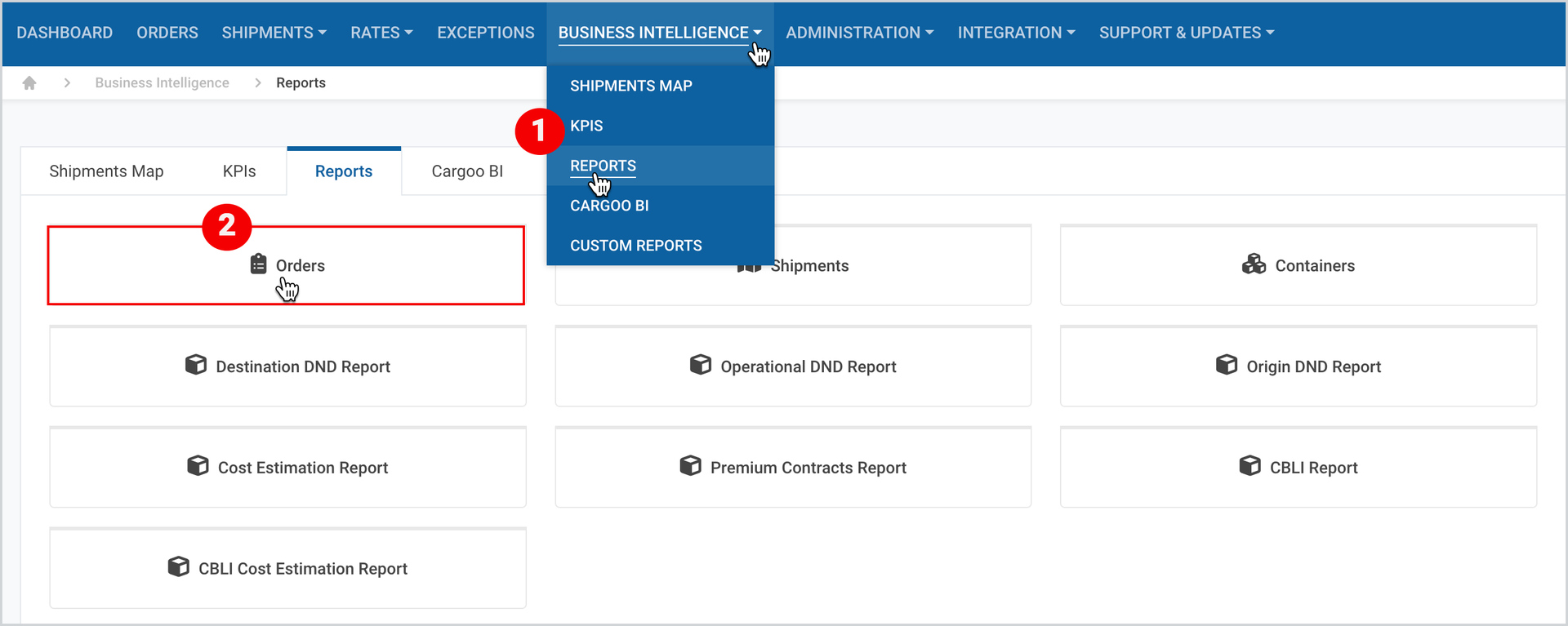Open the Dashboard menu item
Viewport: 1568px width, 626px height.
point(65,33)
